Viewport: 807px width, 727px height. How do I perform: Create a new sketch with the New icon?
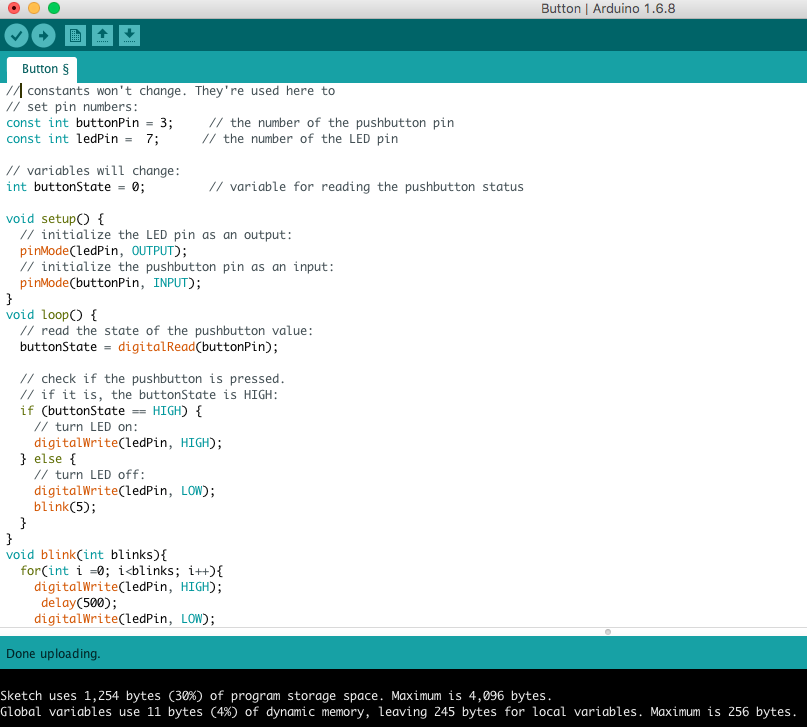(x=75, y=36)
